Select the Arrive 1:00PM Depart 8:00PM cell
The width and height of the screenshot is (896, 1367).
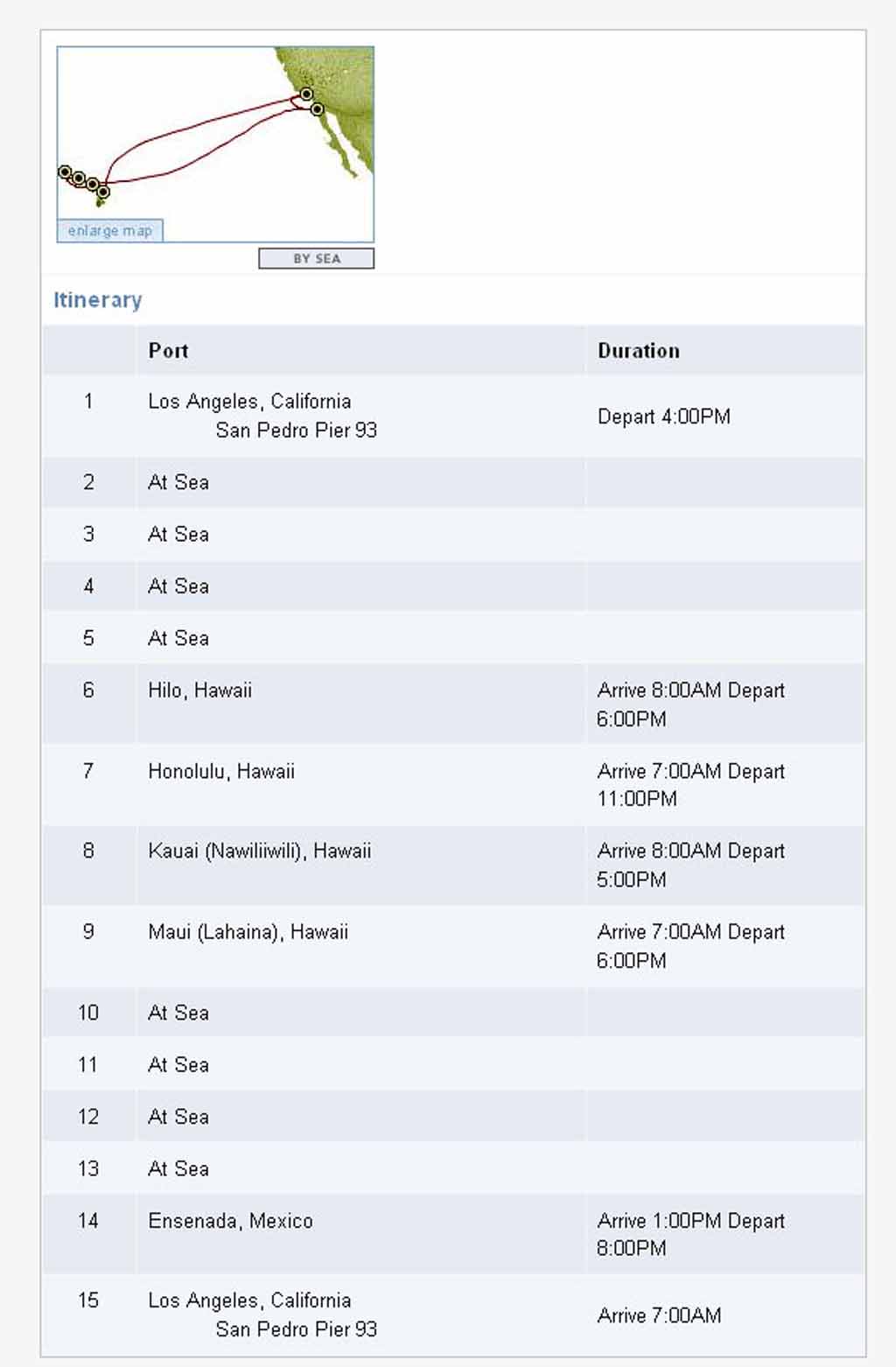[x=691, y=1234]
